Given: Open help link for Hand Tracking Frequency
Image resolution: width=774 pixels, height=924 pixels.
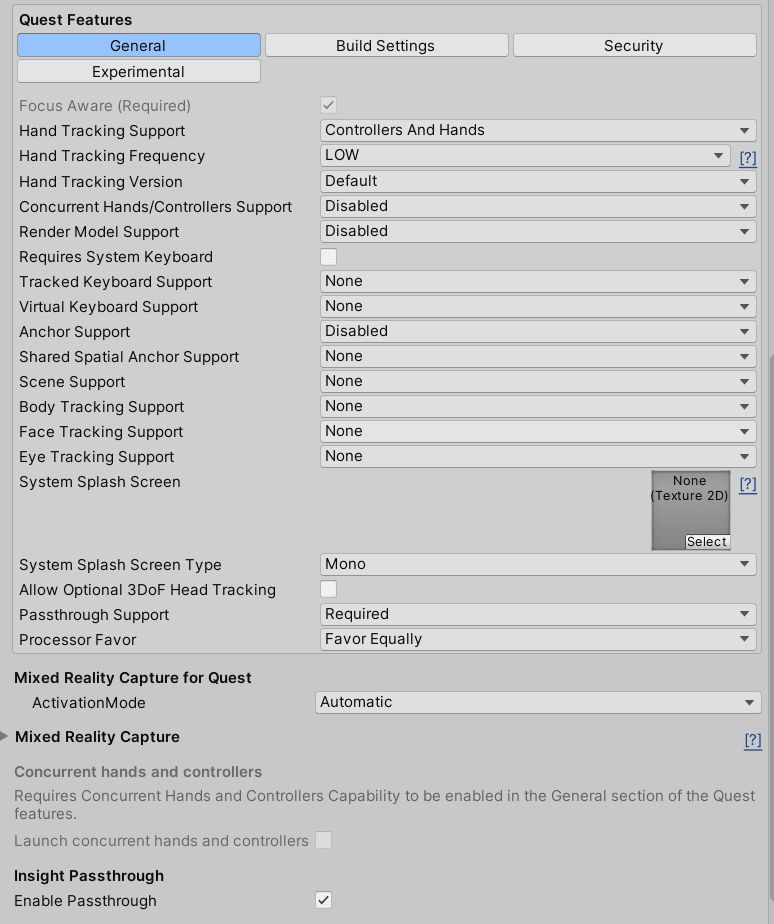Looking at the screenshot, I should 747,157.
